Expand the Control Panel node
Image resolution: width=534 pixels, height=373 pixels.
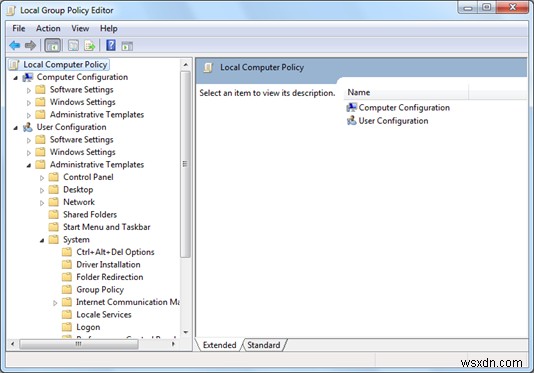pos(42,178)
